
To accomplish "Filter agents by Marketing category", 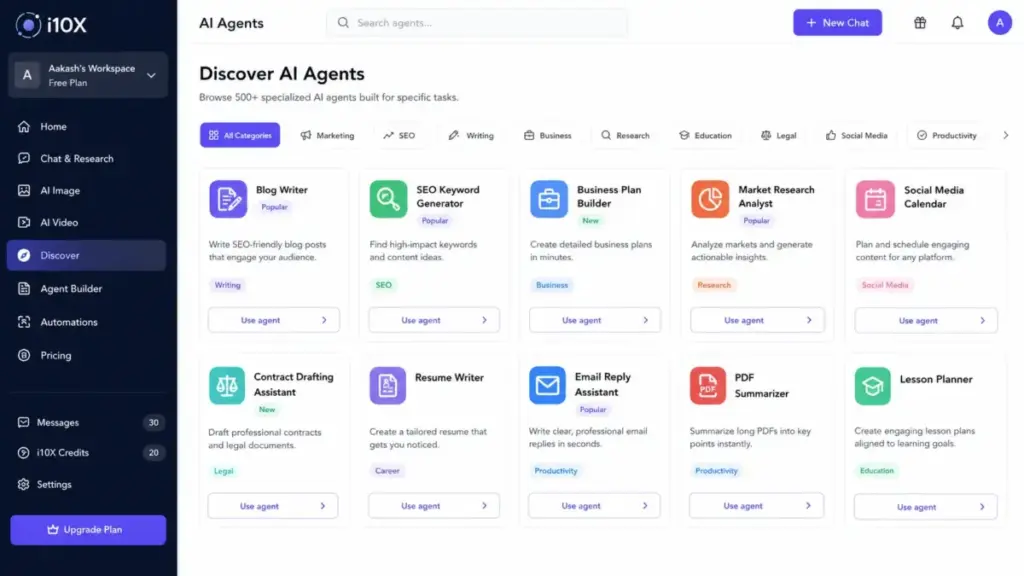I will [x=327, y=135].
